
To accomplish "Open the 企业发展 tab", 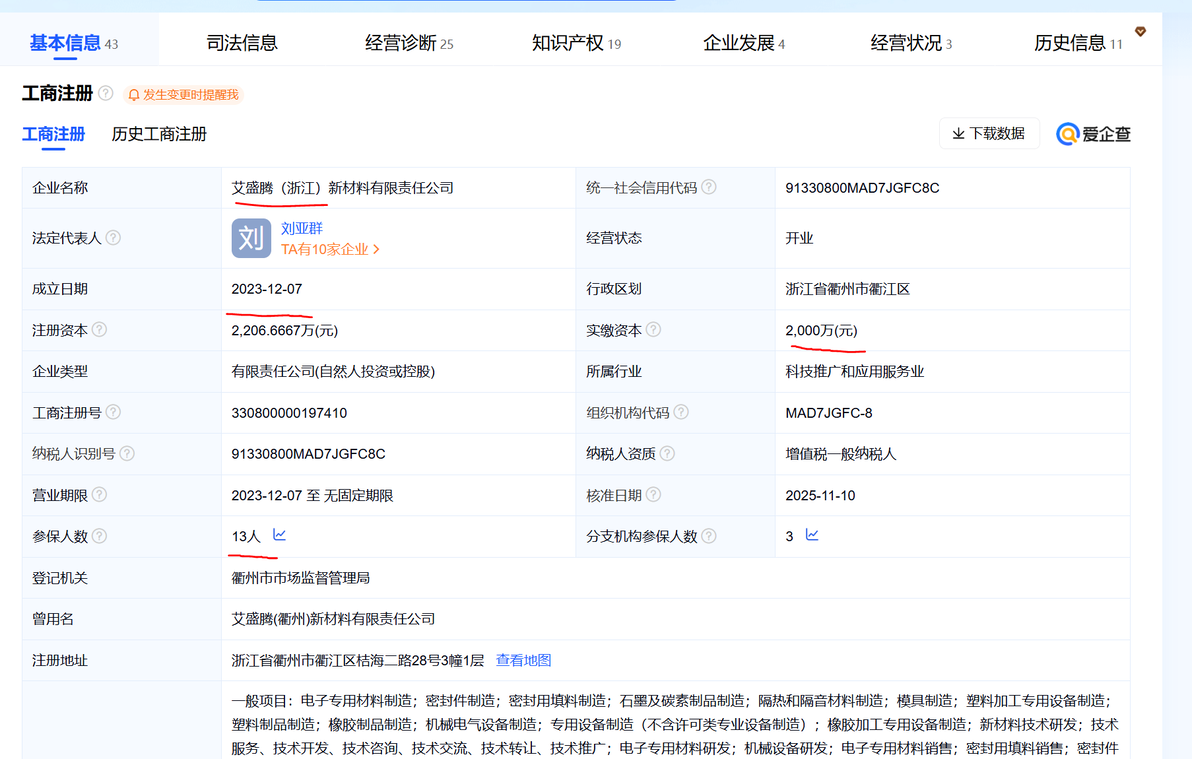I will (743, 43).
